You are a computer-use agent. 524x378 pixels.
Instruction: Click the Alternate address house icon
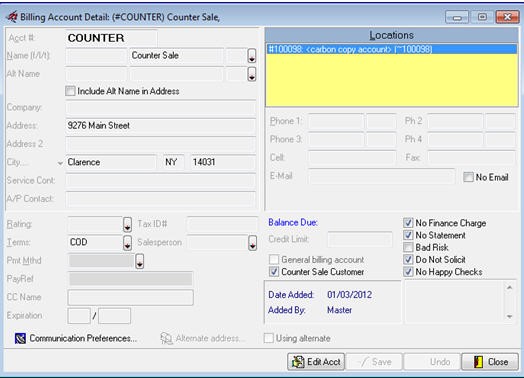(x=166, y=338)
